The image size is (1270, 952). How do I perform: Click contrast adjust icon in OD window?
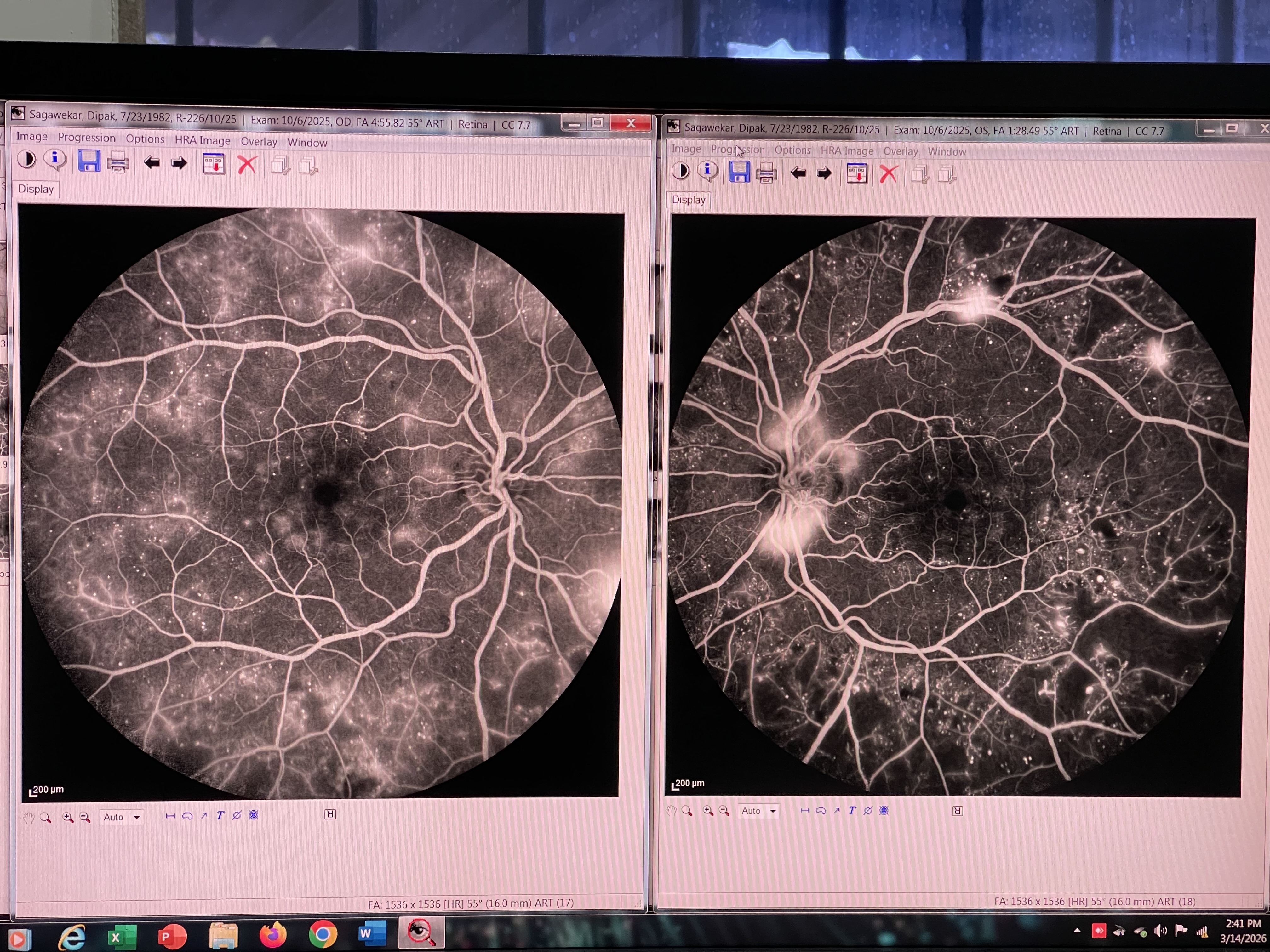26,159
